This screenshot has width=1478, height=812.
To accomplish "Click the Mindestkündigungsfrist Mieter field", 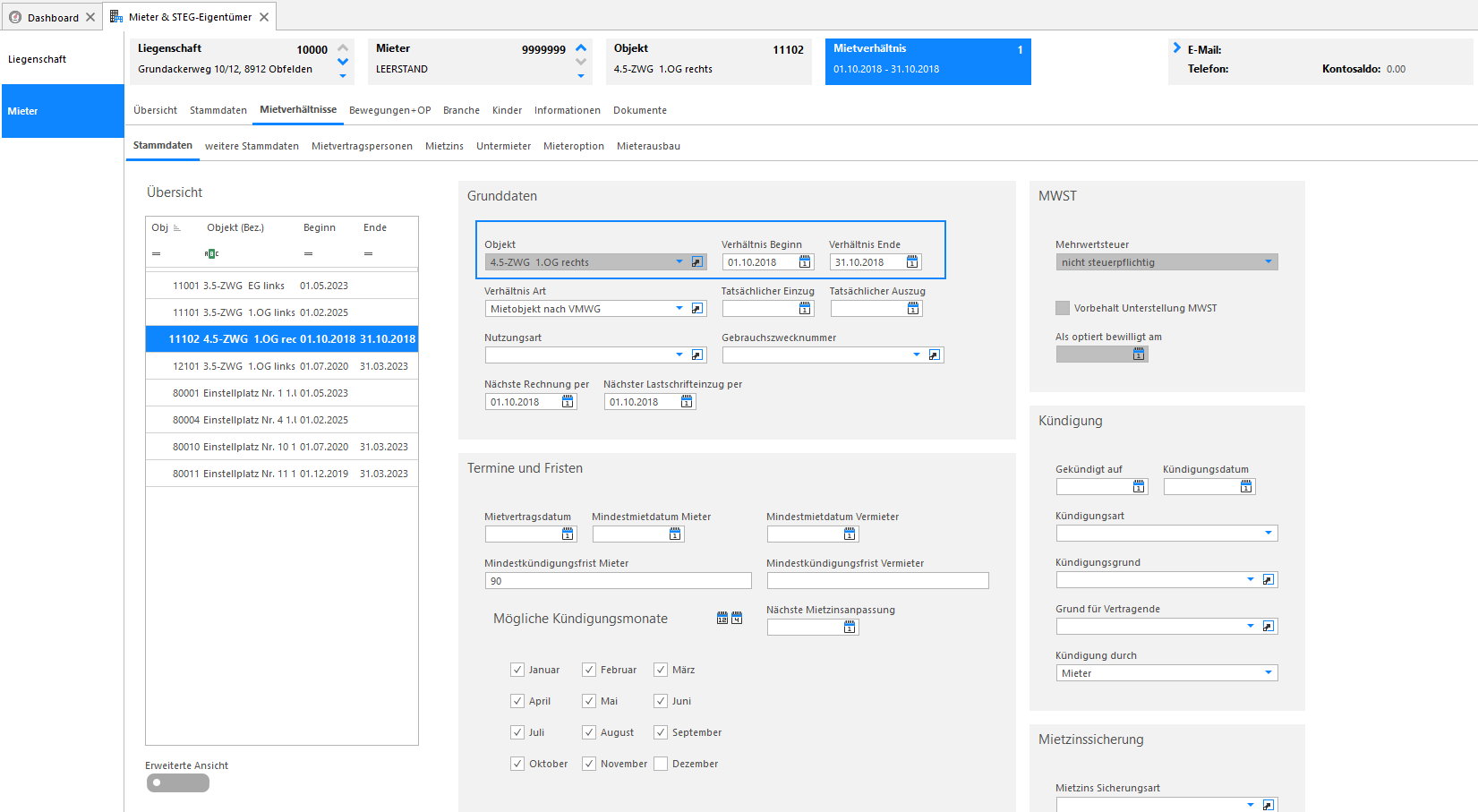I will (x=618, y=581).
